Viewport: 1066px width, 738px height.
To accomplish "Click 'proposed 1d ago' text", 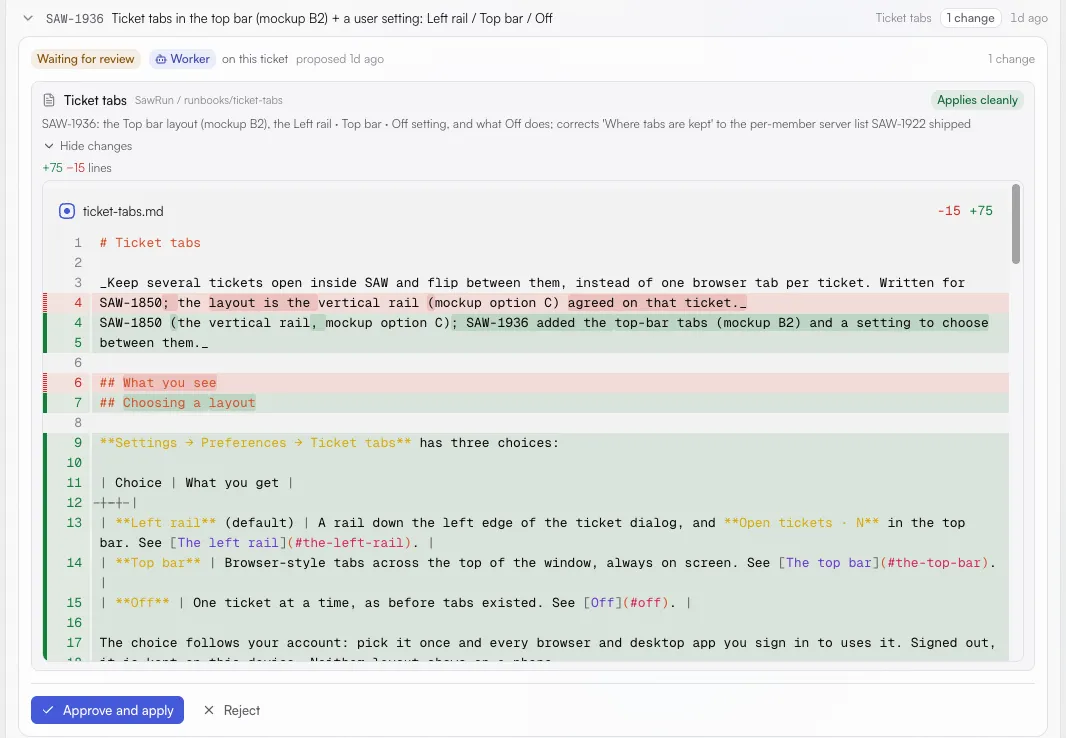I will [x=340, y=59].
